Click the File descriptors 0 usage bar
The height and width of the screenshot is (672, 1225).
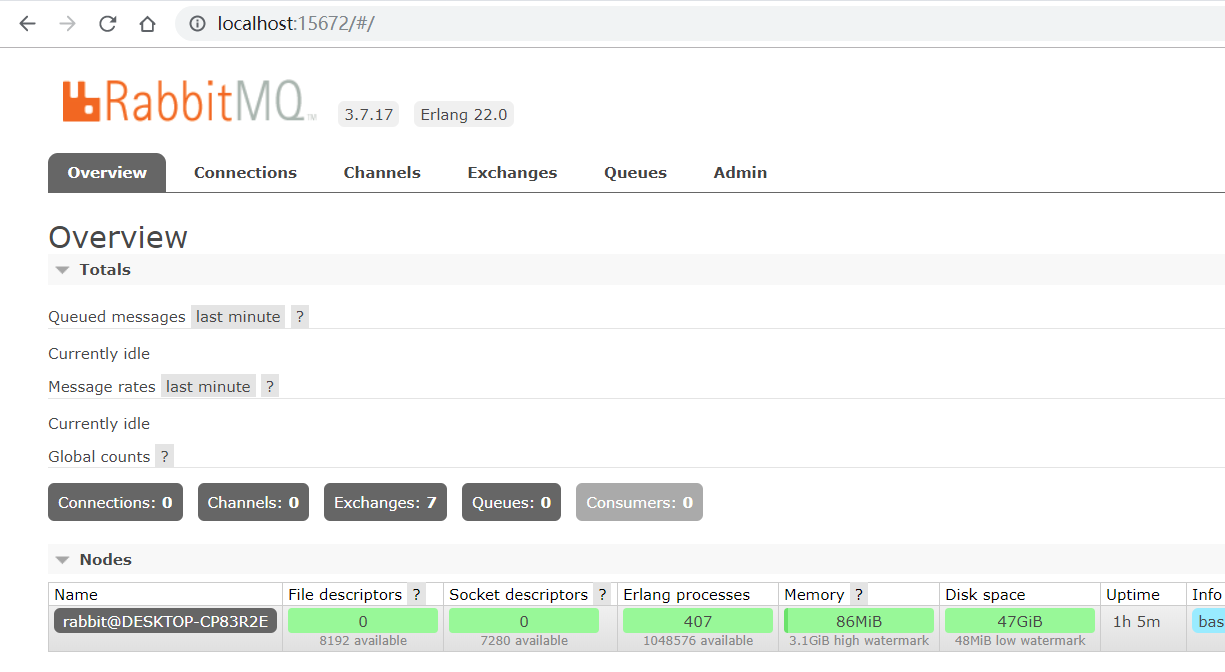pyautogui.click(x=363, y=621)
